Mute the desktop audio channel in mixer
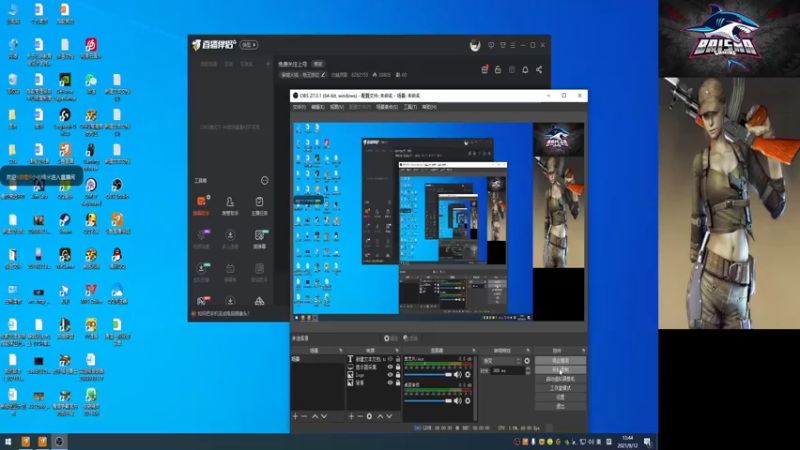 coord(458,401)
